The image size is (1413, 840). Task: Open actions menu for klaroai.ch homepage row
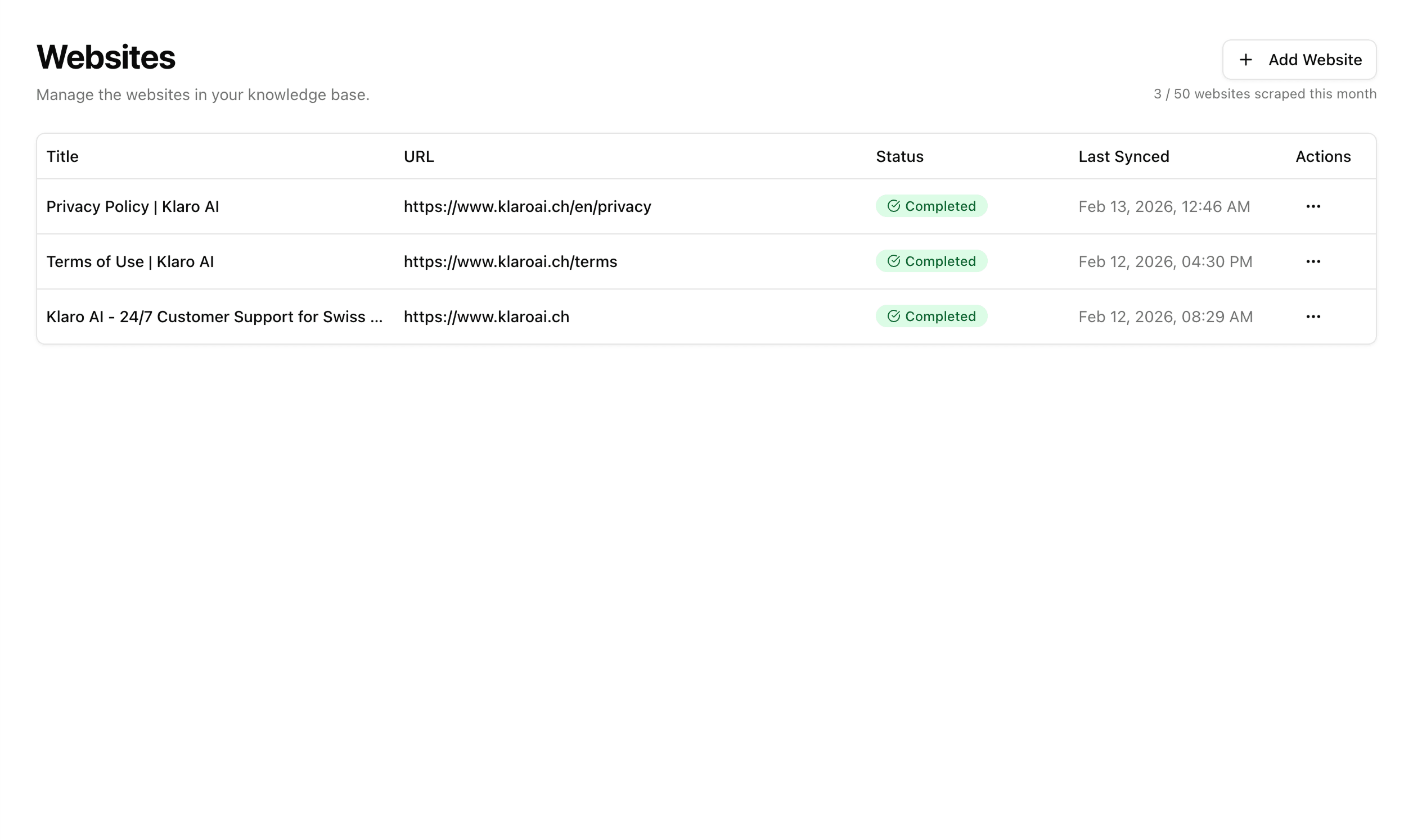(1313, 317)
